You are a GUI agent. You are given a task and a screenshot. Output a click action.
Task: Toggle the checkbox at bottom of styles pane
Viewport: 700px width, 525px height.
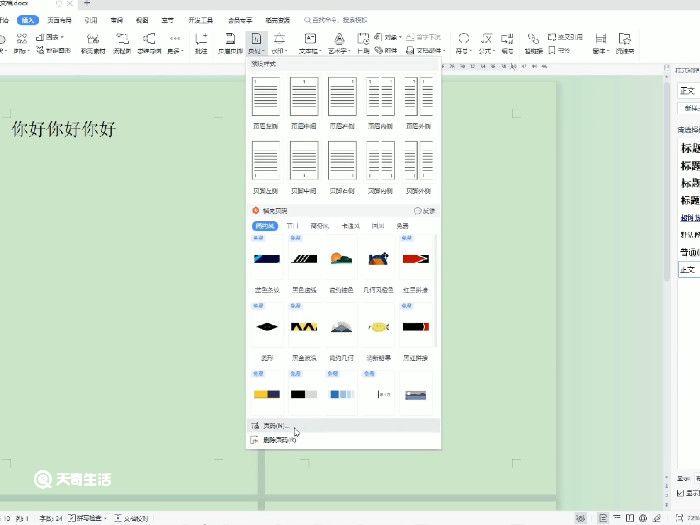coord(680,493)
